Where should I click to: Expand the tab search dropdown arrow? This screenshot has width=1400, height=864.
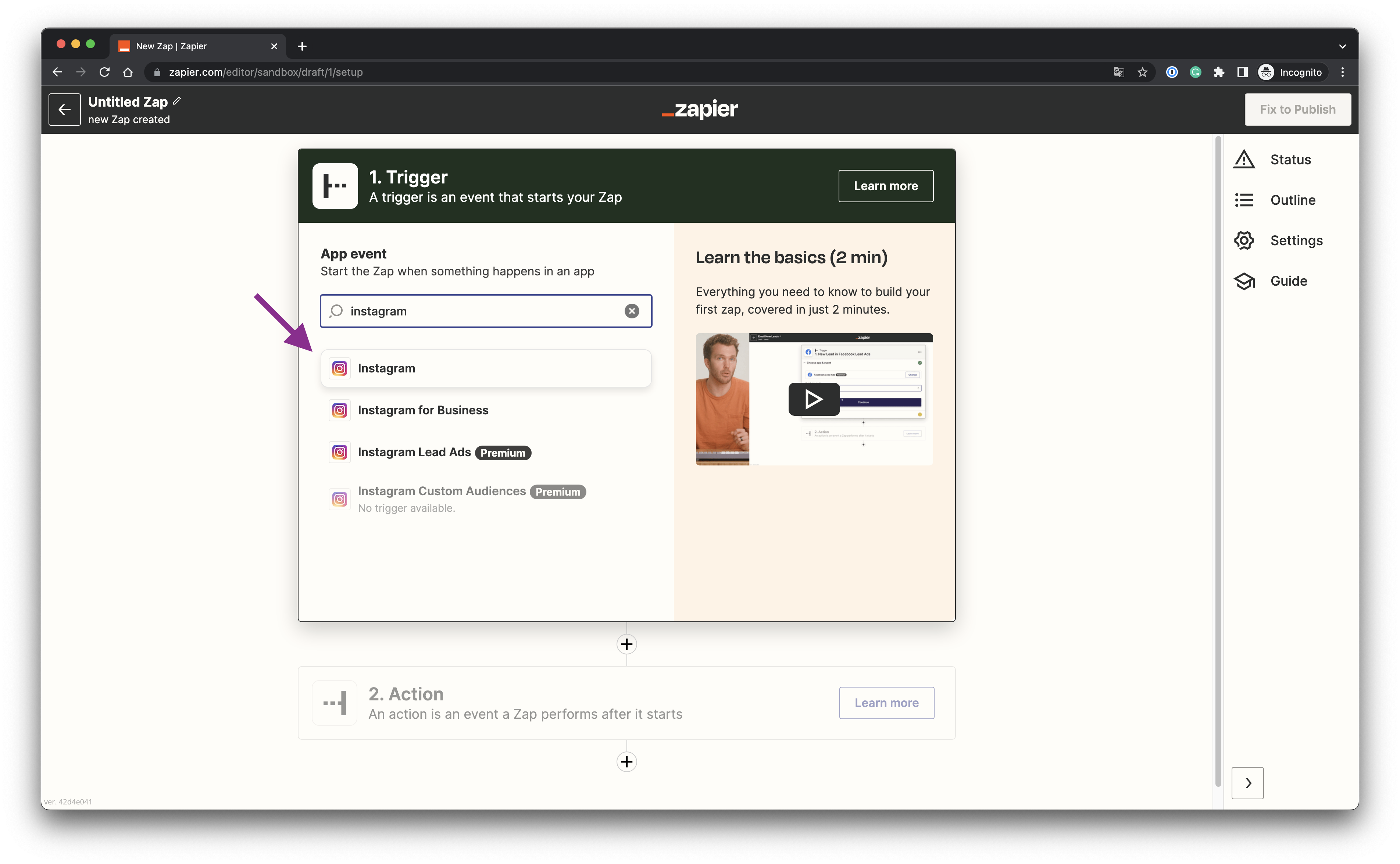click(1342, 46)
